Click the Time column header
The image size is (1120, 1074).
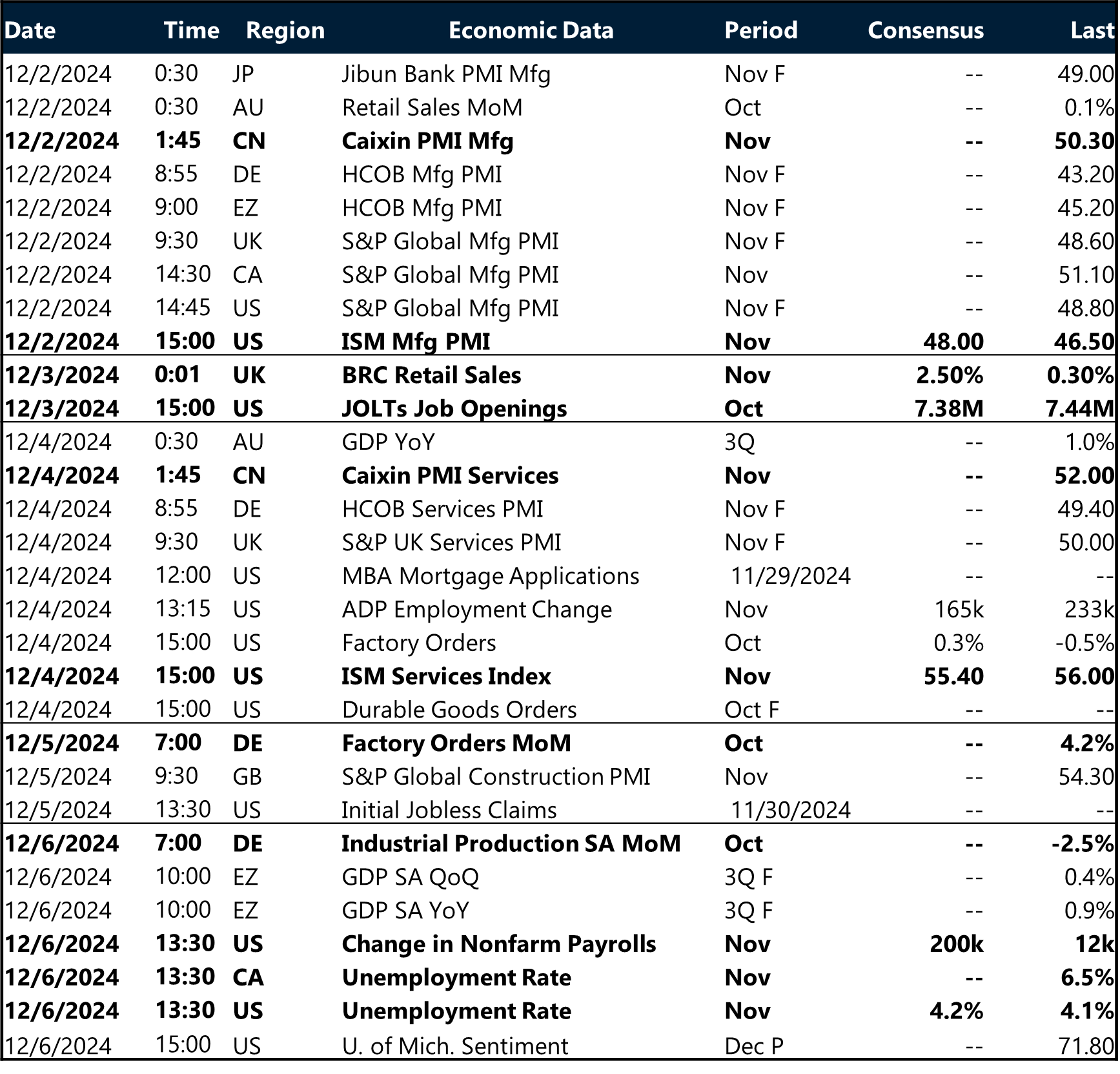[191, 30]
